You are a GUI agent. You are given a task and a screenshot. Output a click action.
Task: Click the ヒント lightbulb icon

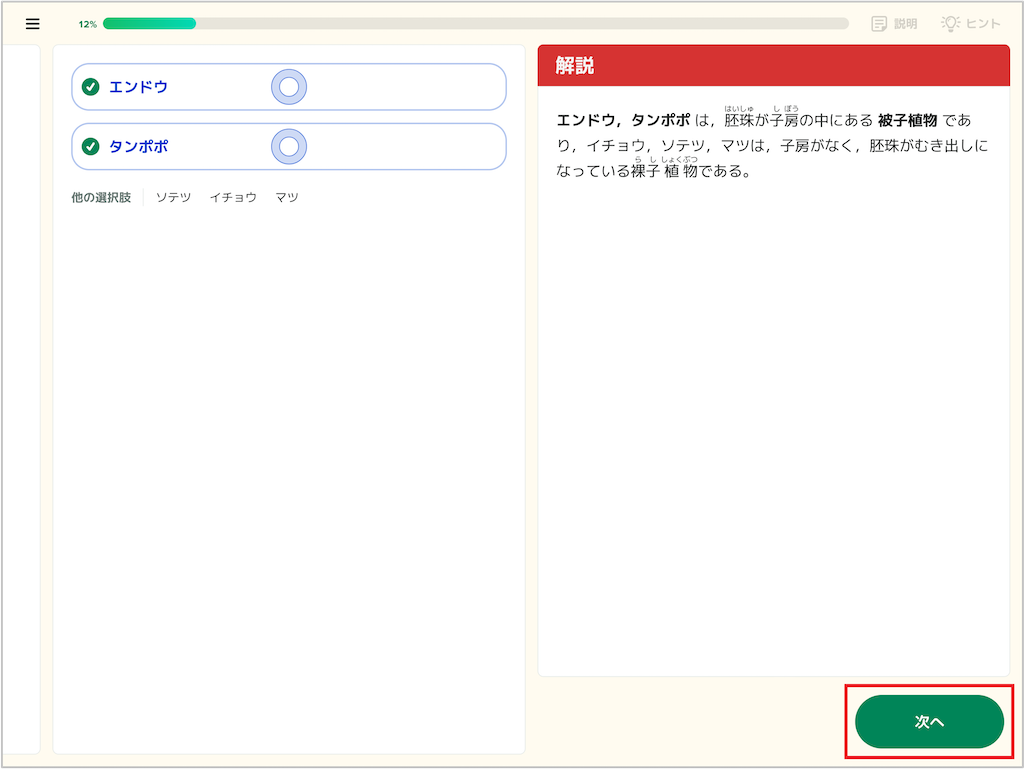[x=950, y=24]
